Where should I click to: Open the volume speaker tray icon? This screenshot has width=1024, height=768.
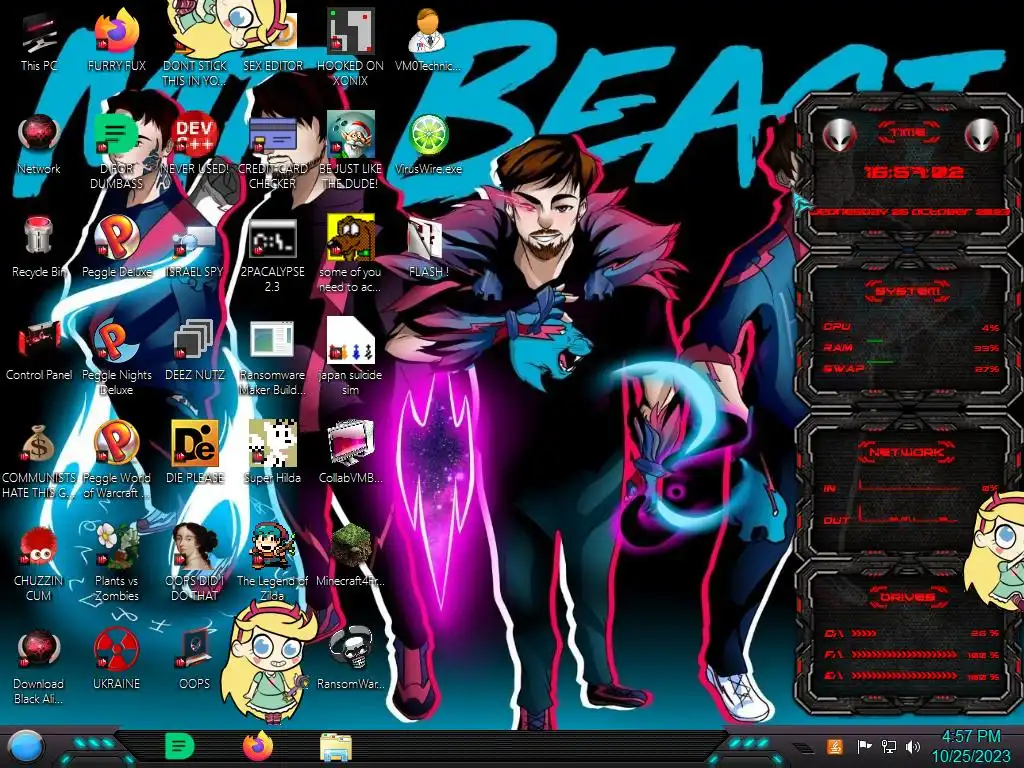[913, 746]
